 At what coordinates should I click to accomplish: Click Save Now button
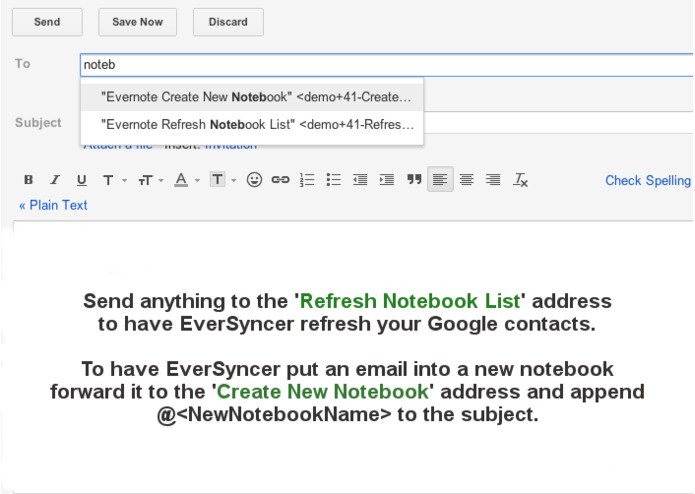pos(137,22)
